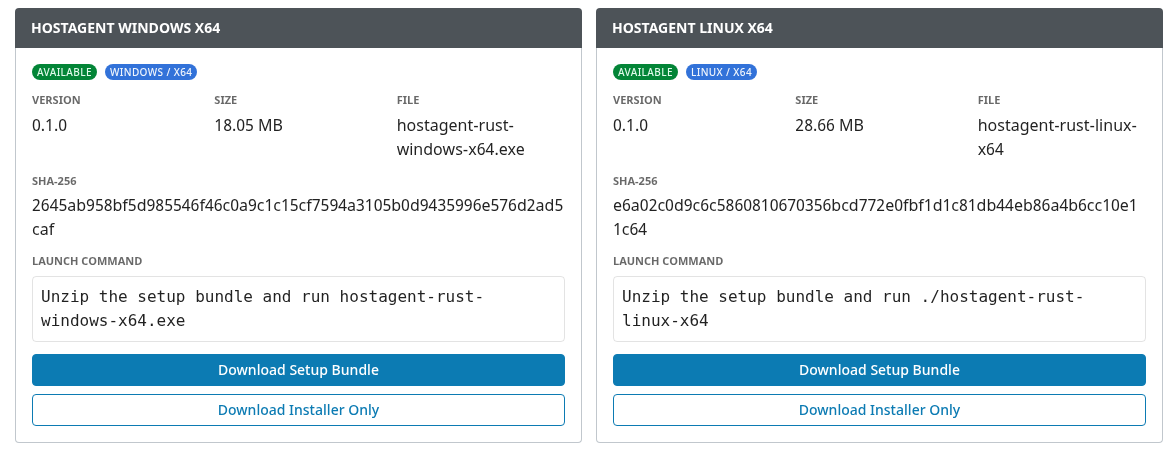1174x453 pixels.
Task: Click the AVAILABLE badge on Windows card
Action: [x=64, y=72]
